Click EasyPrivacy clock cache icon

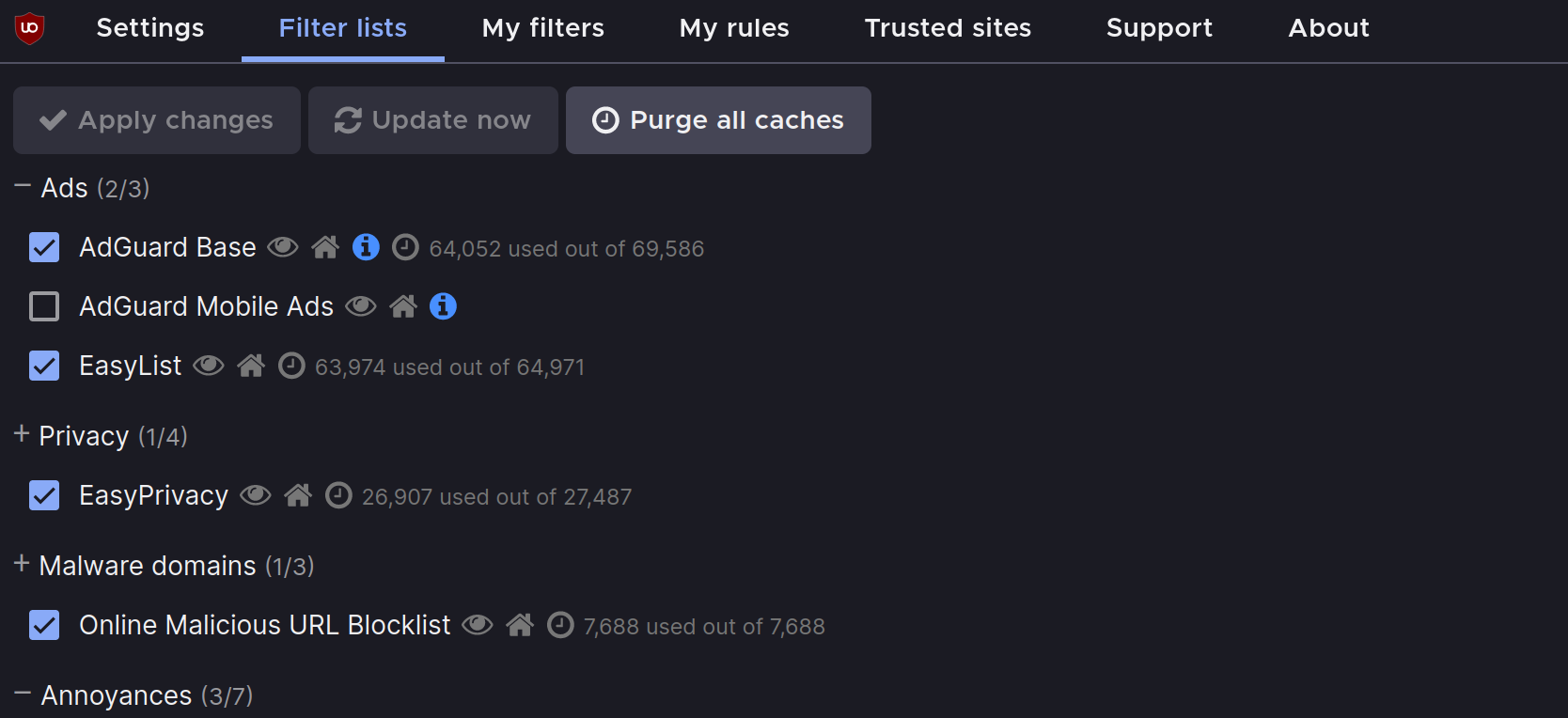(x=338, y=495)
